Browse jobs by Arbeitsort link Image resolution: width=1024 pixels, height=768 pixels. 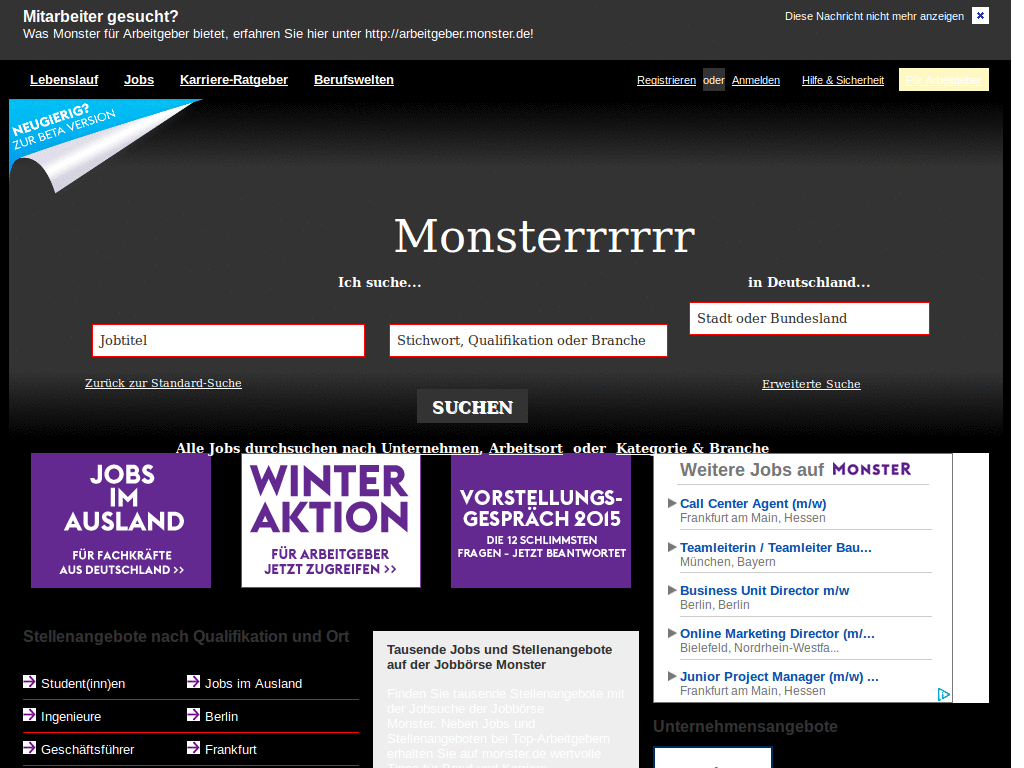526,448
